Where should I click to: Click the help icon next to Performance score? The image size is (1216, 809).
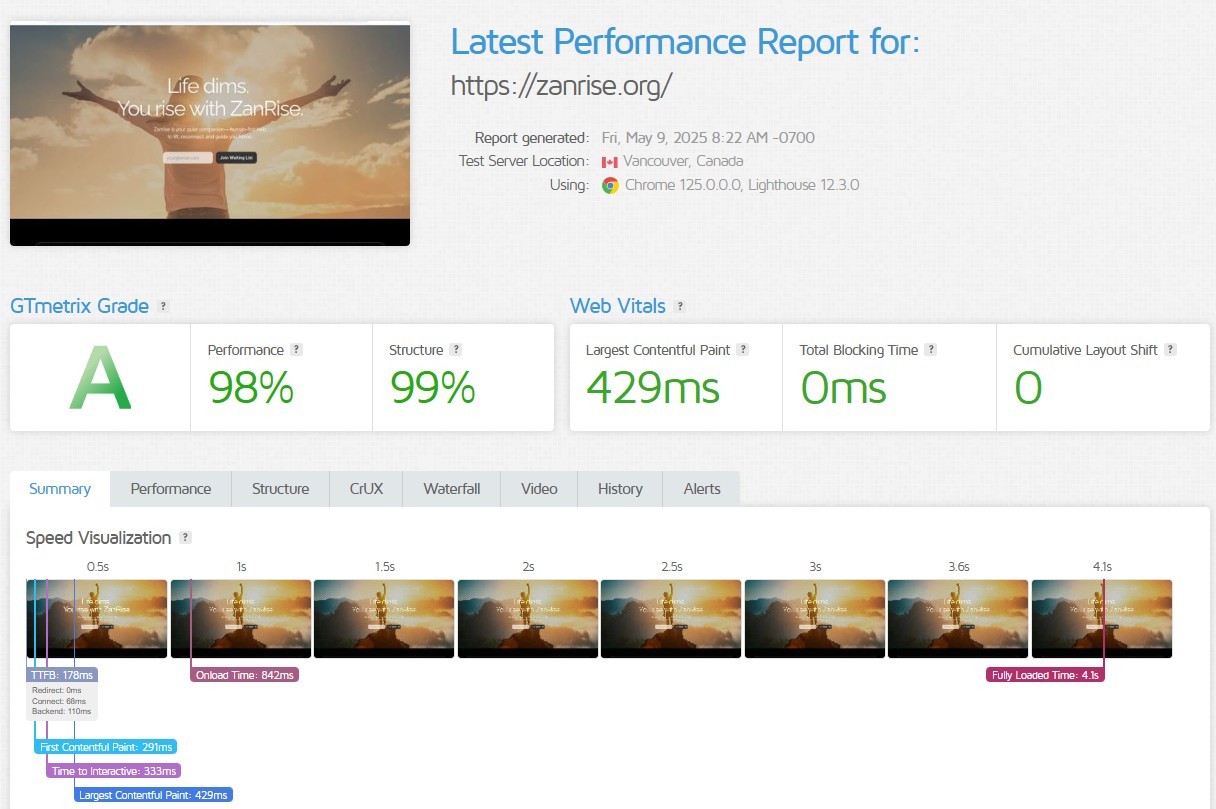tap(296, 350)
